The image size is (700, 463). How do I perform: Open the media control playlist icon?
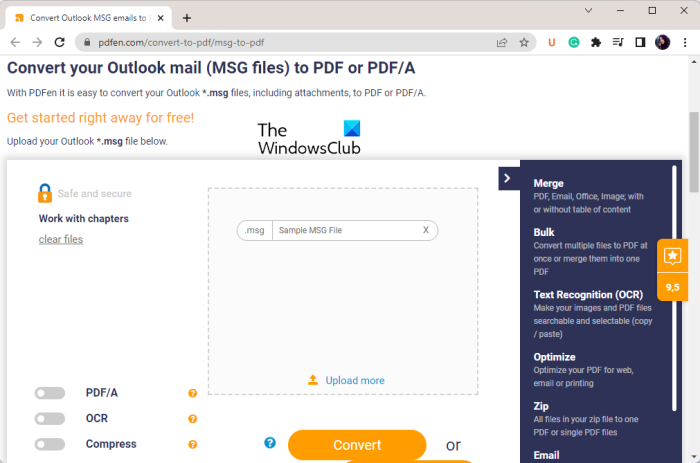pyautogui.click(x=618, y=42)
